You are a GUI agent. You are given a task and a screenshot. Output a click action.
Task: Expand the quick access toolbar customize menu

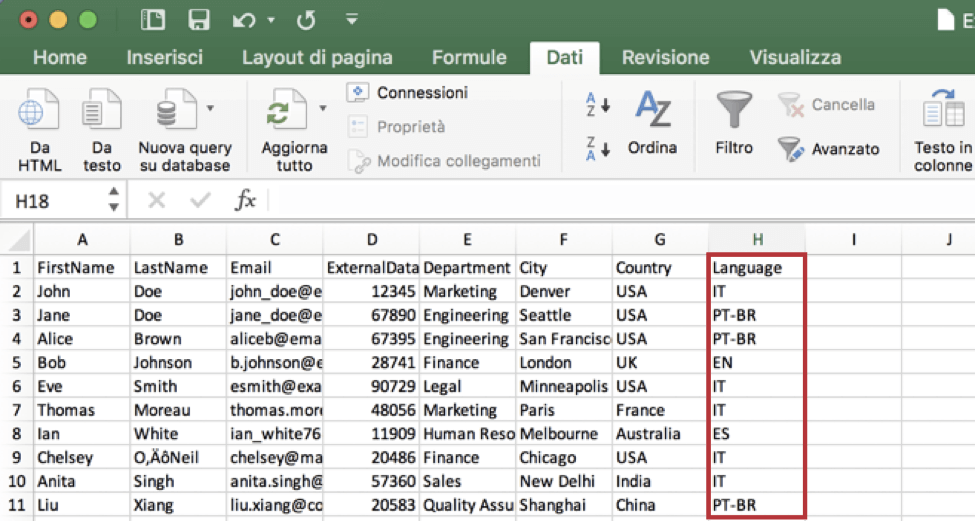[351, 19]
